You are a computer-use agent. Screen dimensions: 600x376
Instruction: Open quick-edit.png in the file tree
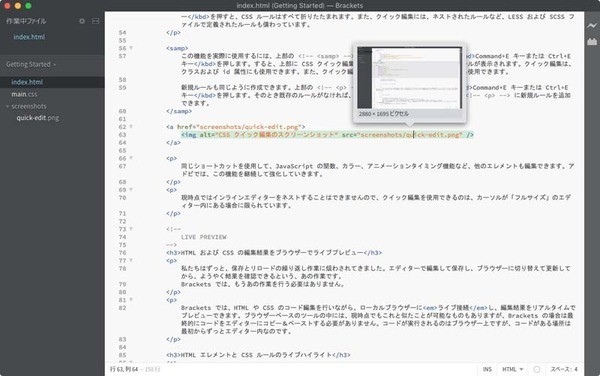[38, 118]
